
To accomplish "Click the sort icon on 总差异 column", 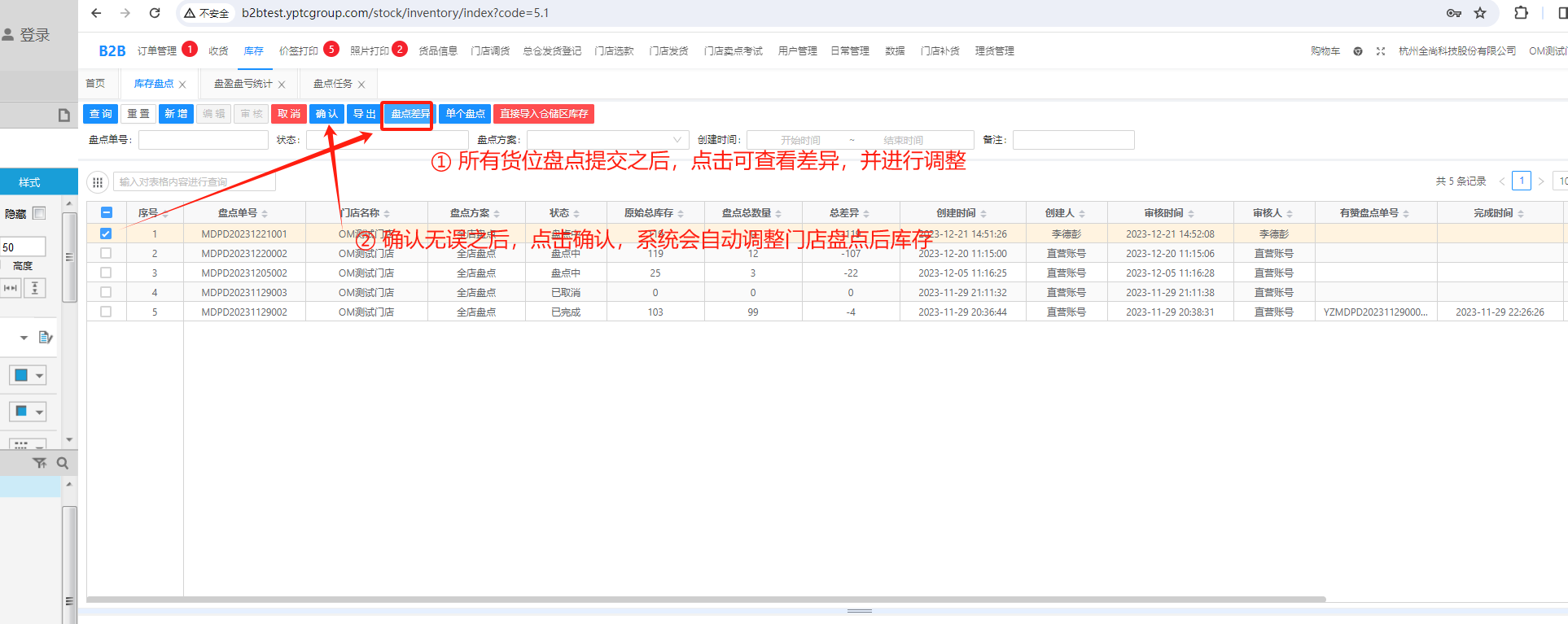I will click(866, 214).
